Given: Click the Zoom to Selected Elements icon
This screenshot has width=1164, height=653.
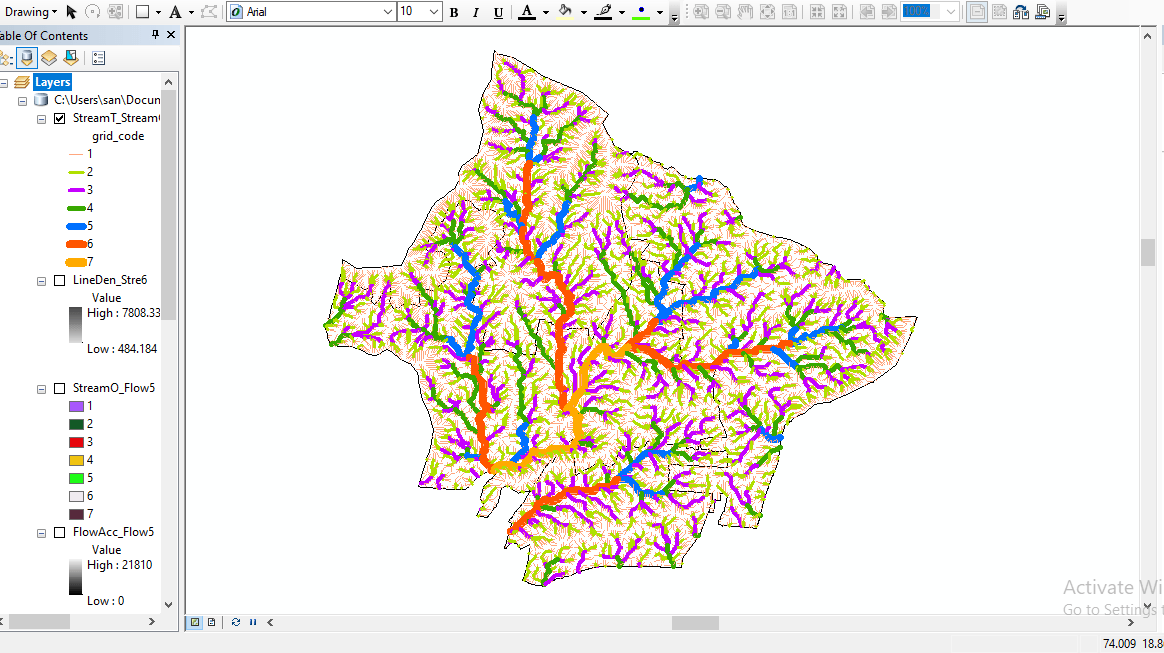Looking at the screenshot, I should tap(115, 12).
